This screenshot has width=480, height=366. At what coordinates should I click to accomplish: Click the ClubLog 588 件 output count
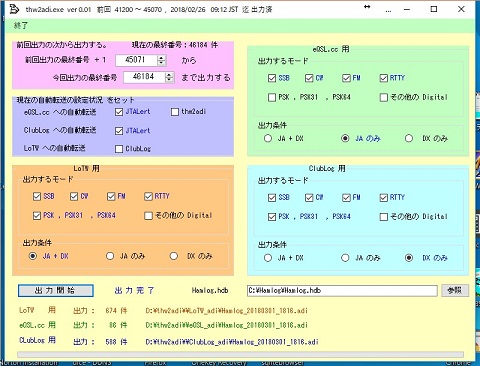tap(116, 342)
